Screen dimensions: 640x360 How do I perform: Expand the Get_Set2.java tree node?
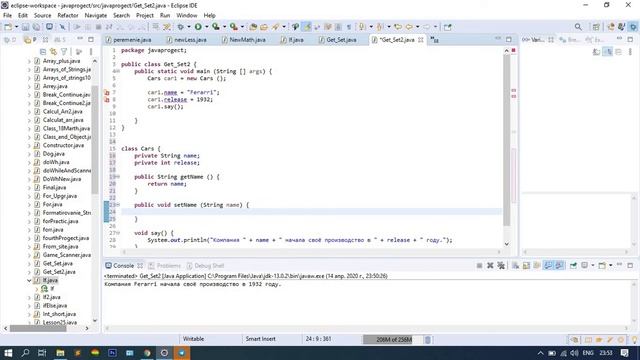tap(29, 272)
